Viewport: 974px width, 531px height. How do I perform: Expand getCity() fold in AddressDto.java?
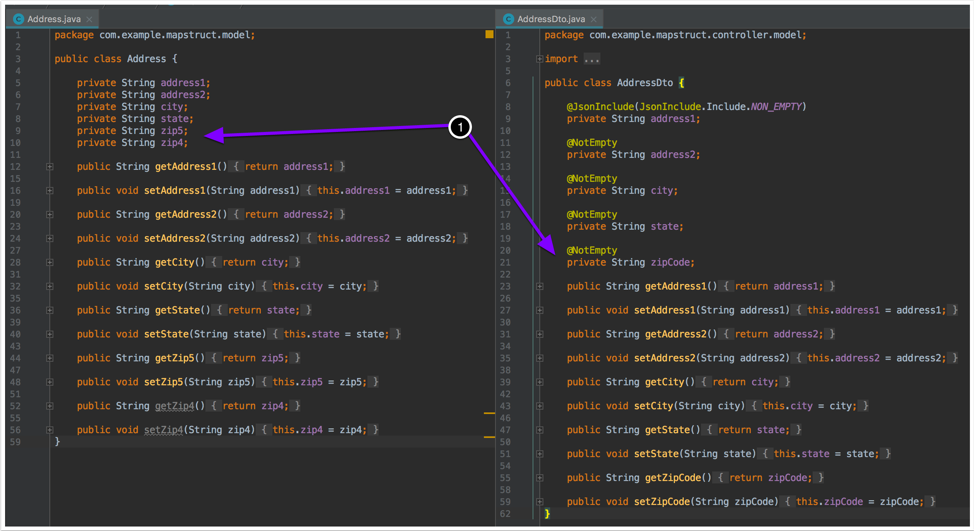[539, 382]
